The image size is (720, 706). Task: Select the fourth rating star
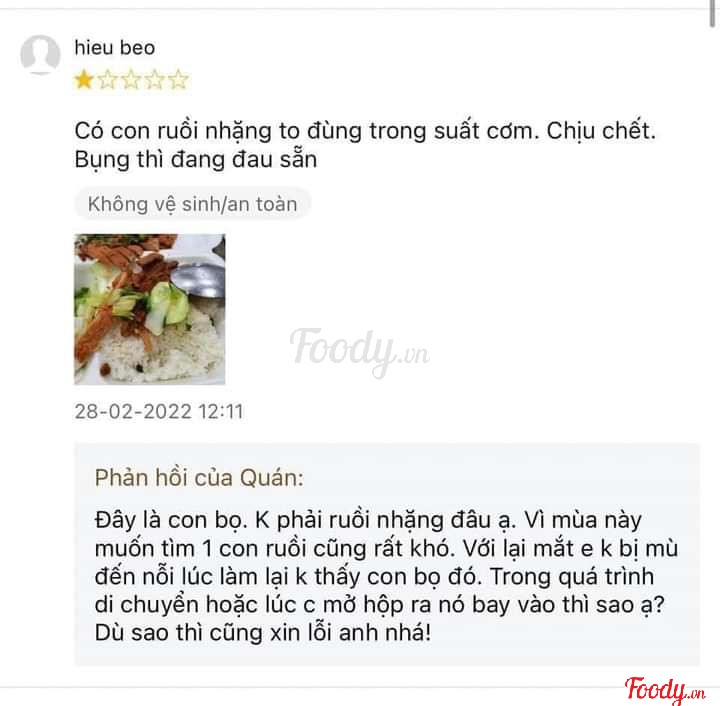pos(155,80)
